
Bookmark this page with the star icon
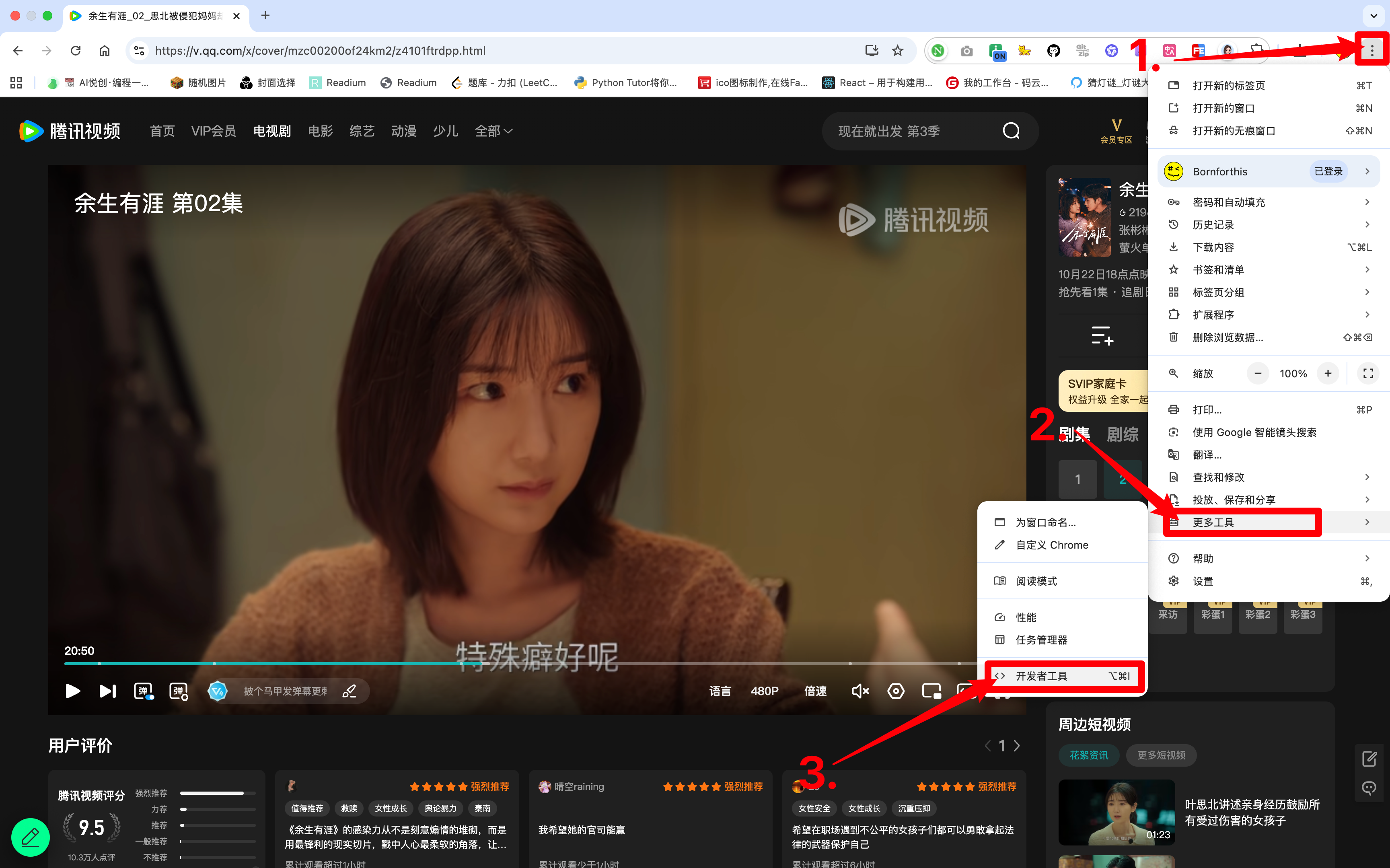coord(898,51)
